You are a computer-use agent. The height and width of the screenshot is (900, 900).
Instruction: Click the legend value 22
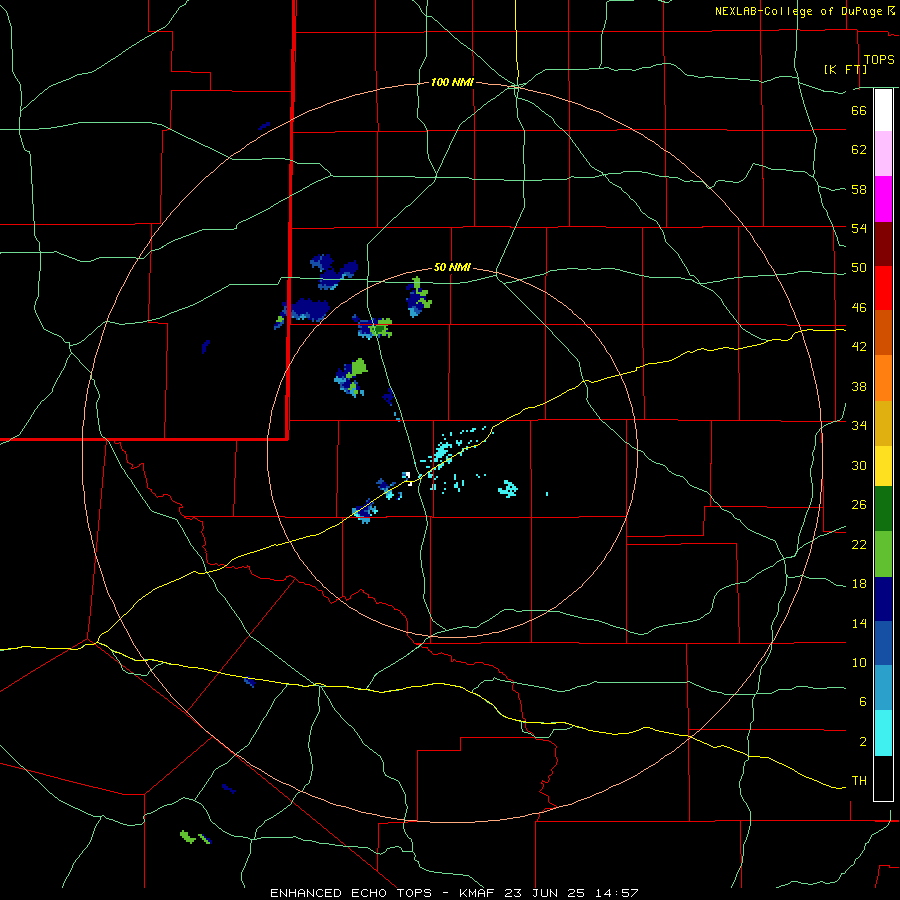click(x=859, y=544)
